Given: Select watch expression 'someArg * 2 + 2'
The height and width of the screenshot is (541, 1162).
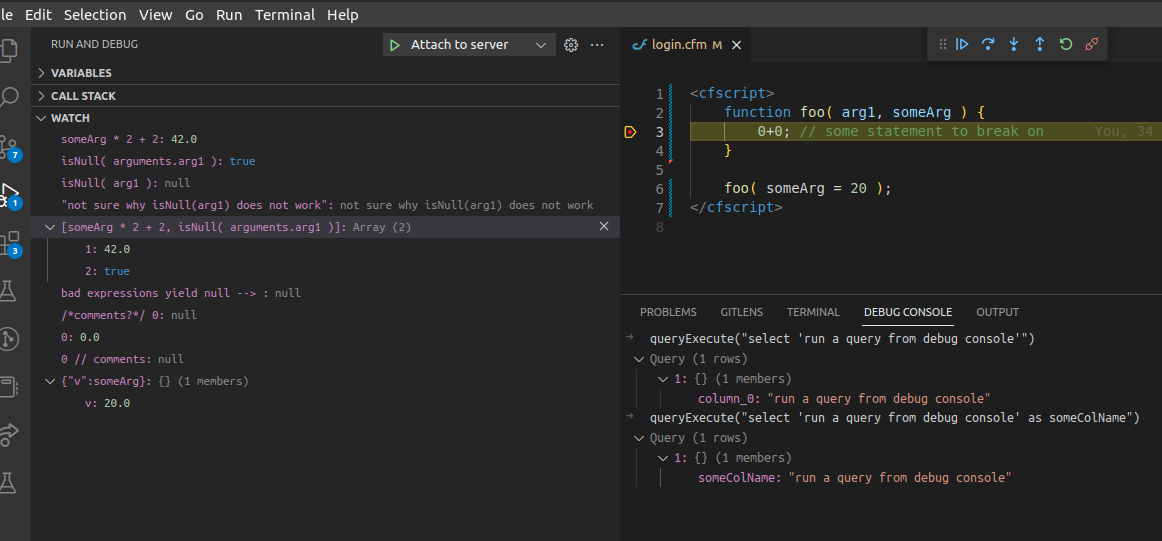Looking at the screenshot, I should 325,139.
